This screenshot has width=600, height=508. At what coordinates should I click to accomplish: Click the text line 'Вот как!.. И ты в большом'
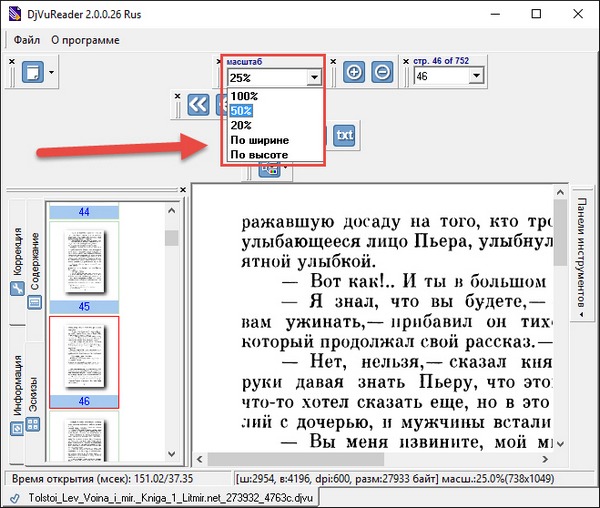428,281
